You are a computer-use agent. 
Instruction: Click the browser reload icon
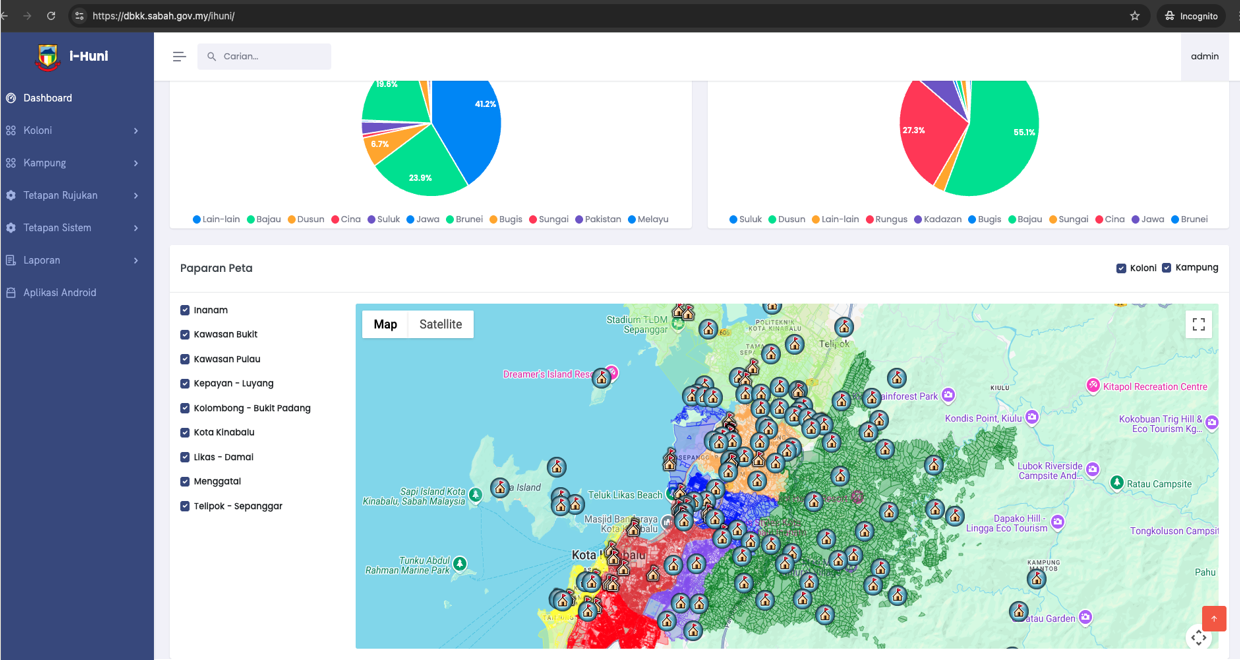pos(51,16)
